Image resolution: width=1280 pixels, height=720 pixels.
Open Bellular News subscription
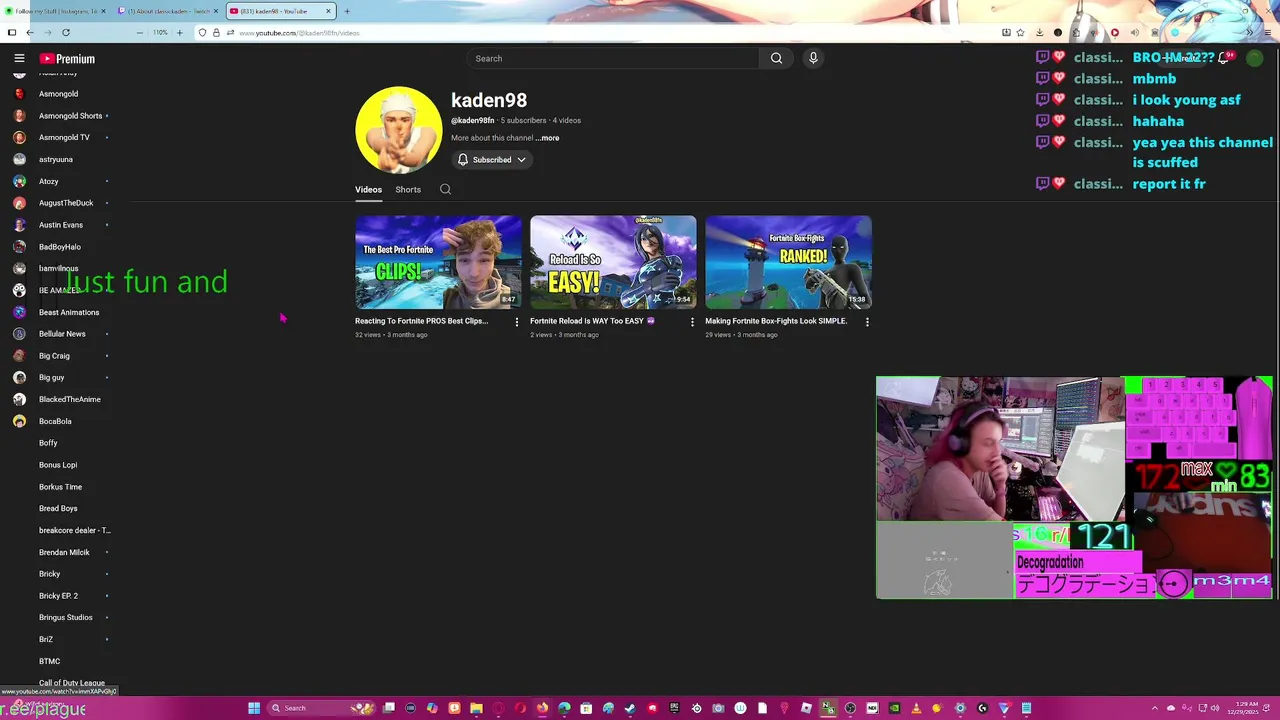(60, 334)
